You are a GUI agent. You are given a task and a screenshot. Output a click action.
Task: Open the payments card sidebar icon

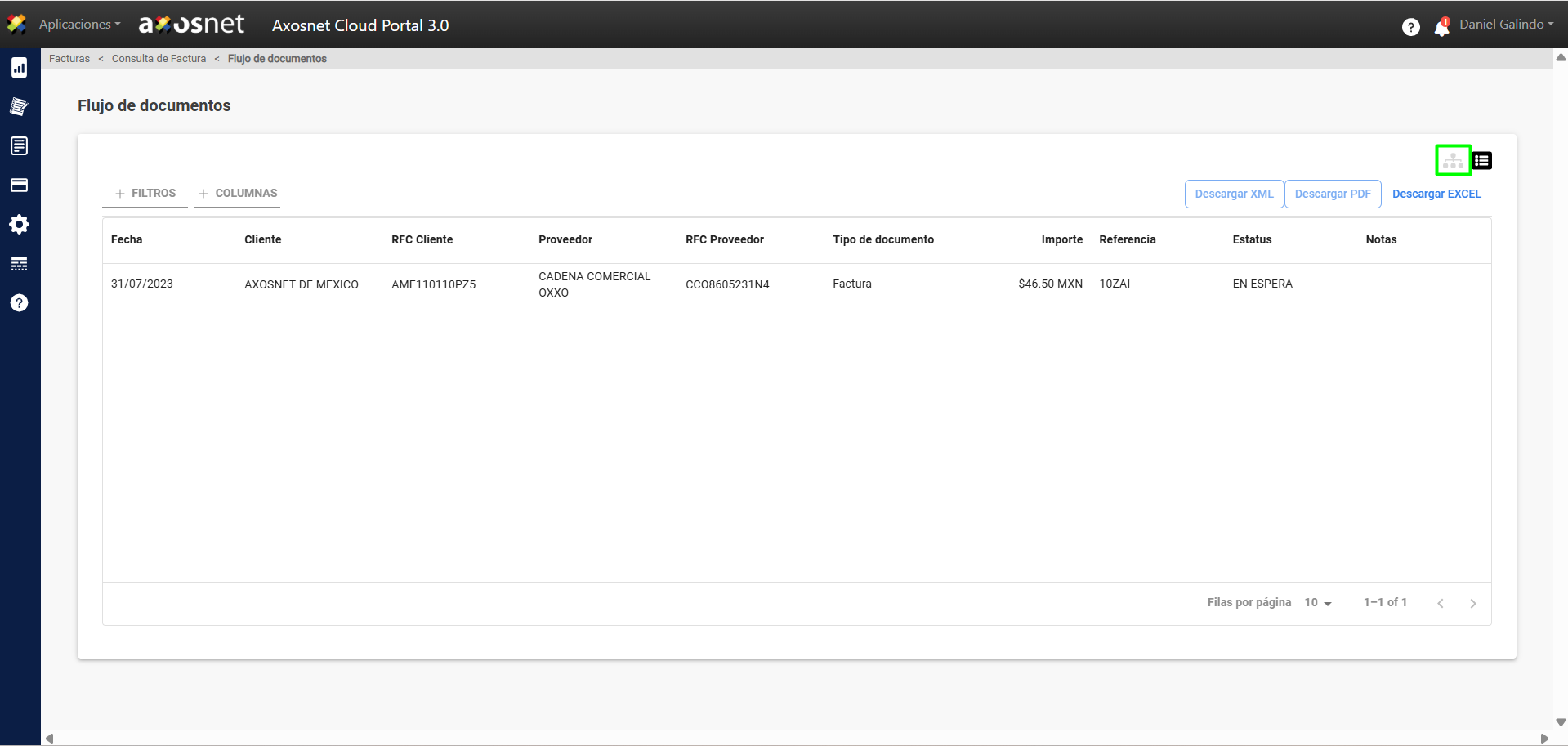point(19,185)
